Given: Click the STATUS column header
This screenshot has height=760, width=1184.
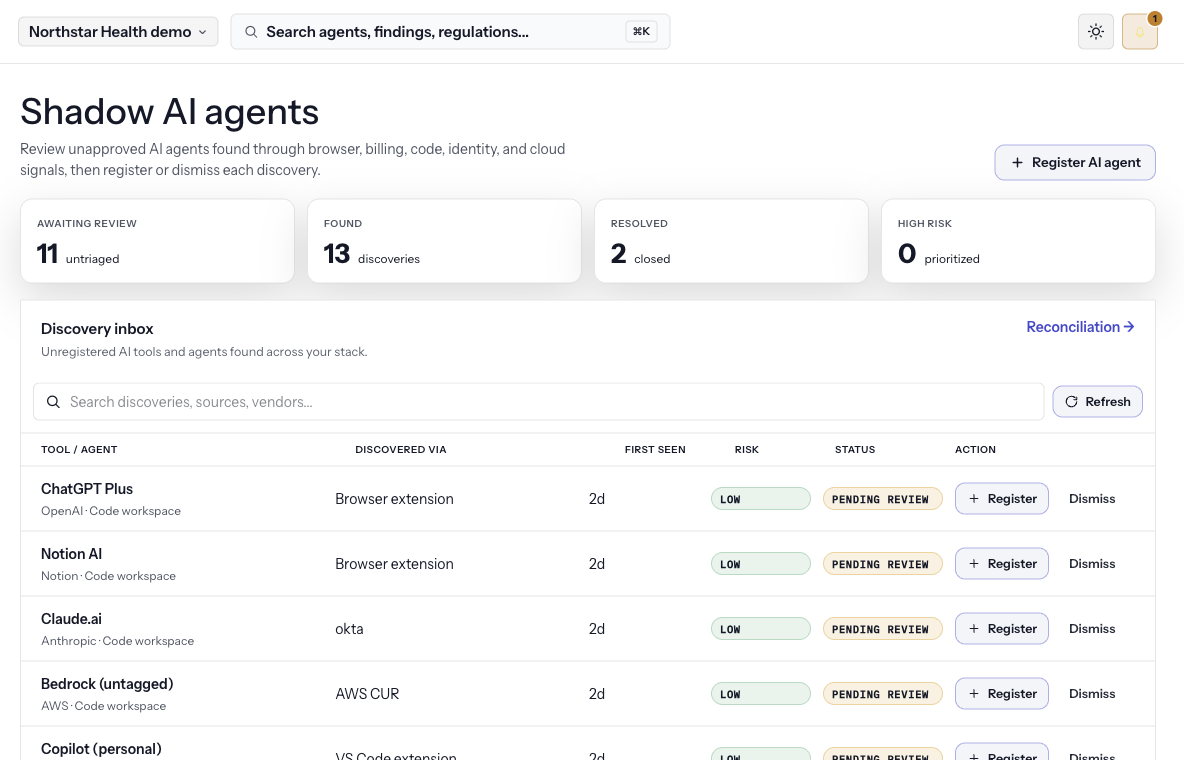Looking at the screenshot, I should tap(855, 450).
